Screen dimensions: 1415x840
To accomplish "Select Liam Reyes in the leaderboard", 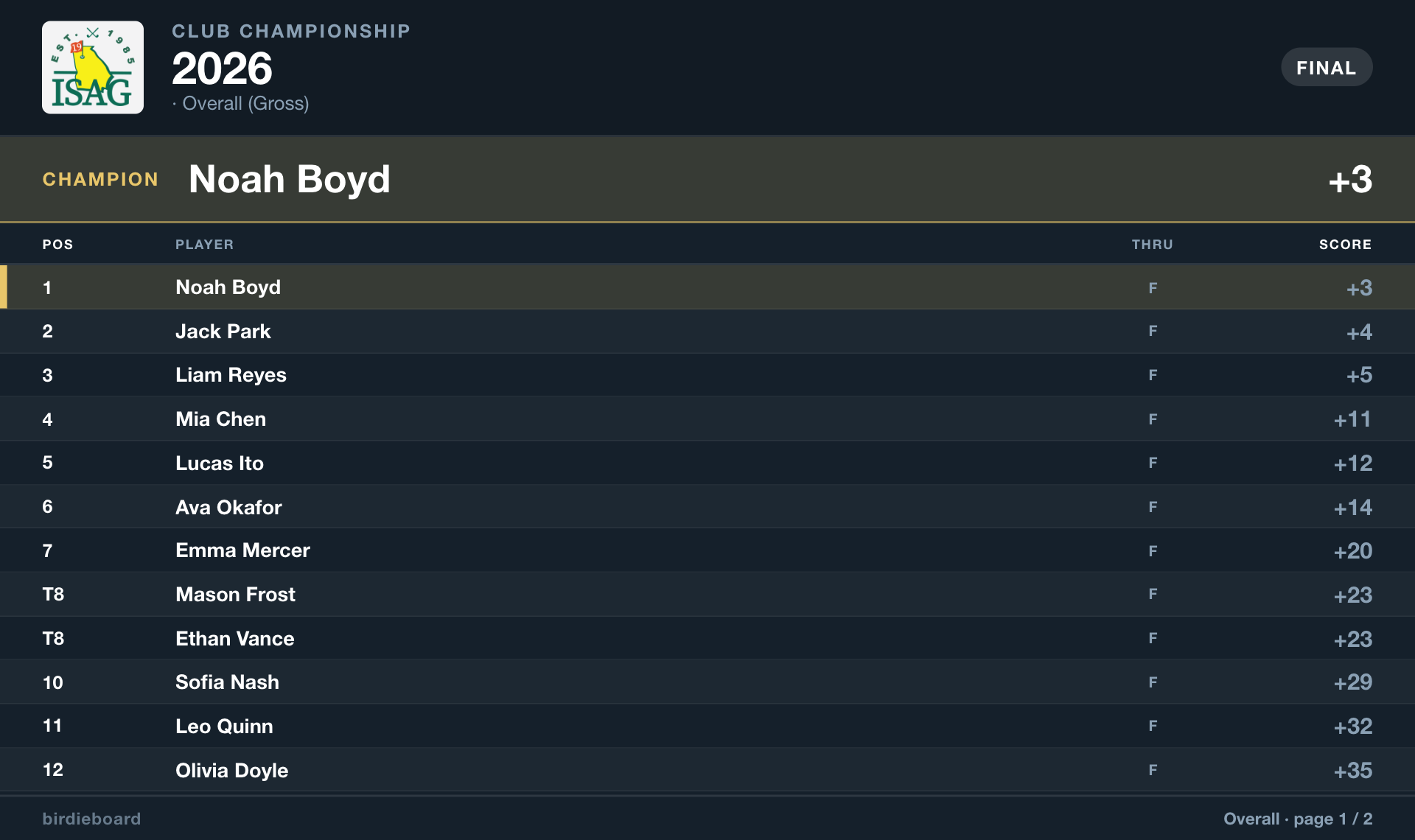I will (x=707, y=375).
